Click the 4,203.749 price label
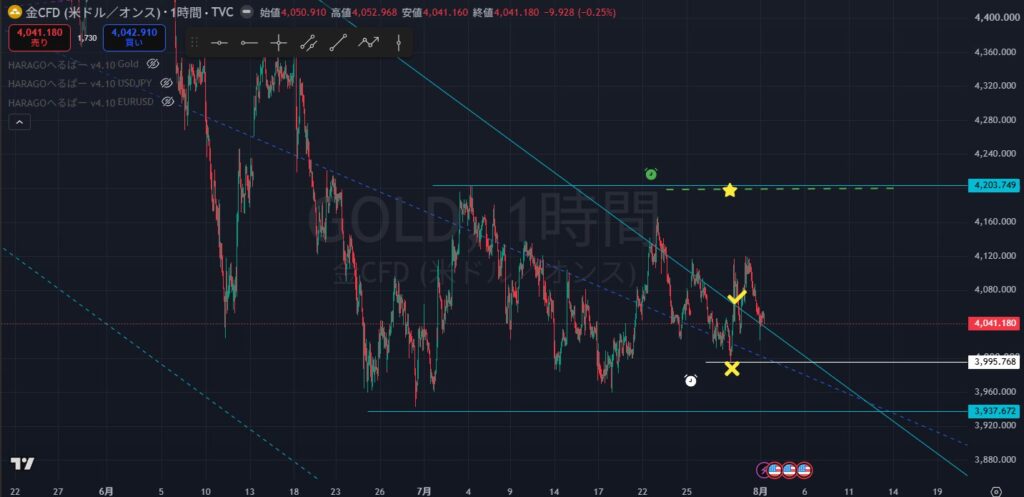Screen dimensions: 1024x497 point(993,185)
